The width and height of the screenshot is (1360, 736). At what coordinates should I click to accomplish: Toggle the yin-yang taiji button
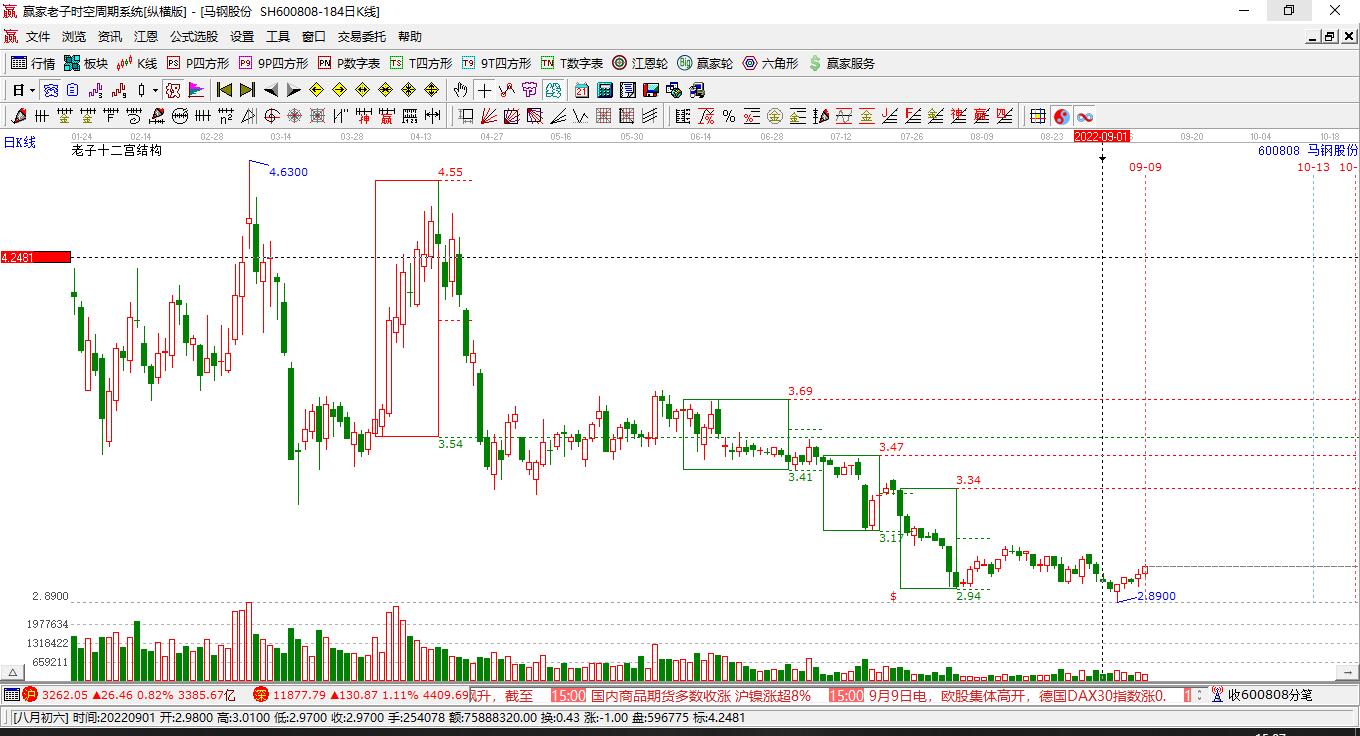[x=1061, y=116]
